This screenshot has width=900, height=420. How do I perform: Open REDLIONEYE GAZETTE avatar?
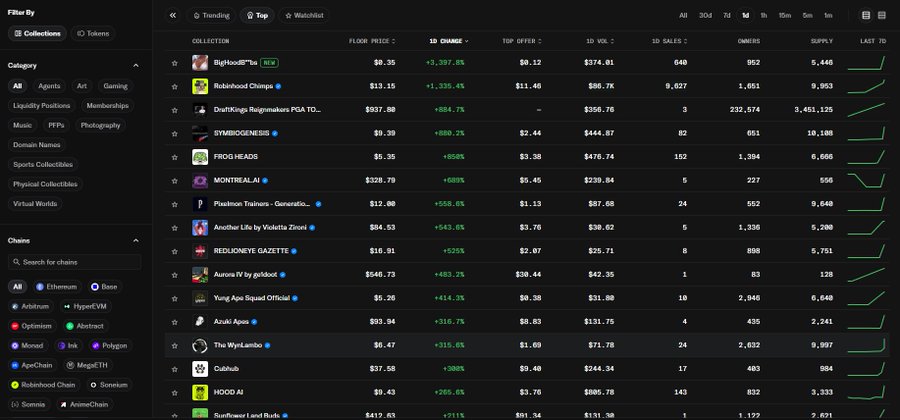point(200,251)
